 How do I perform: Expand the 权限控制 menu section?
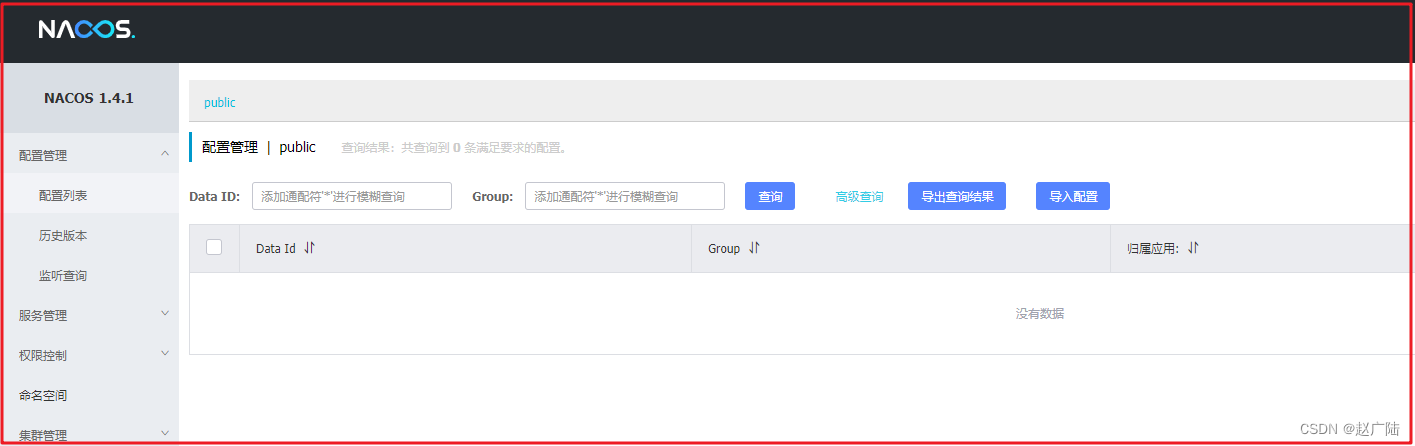point(89,355)
